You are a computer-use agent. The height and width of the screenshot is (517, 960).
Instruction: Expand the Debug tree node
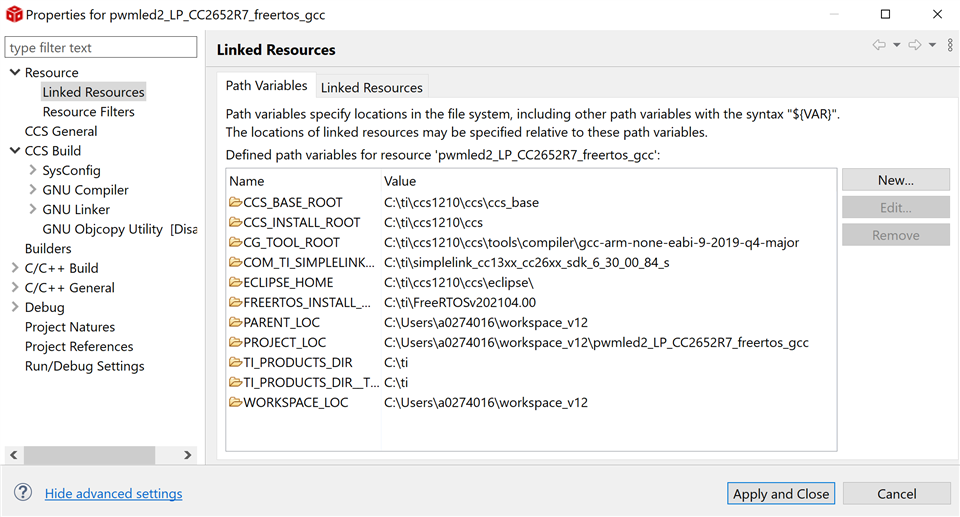(14, 307)
